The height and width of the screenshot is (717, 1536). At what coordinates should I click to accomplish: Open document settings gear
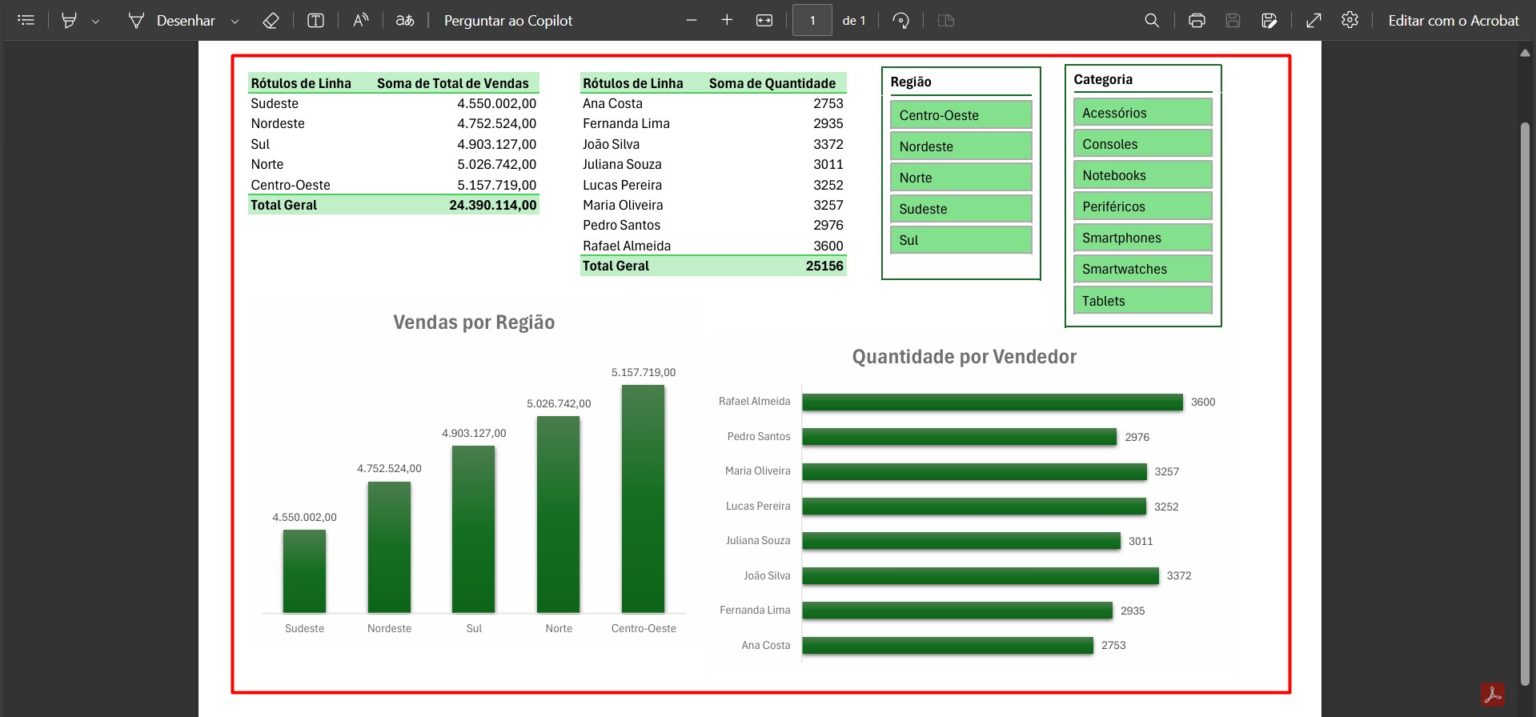click(1350, 20)
